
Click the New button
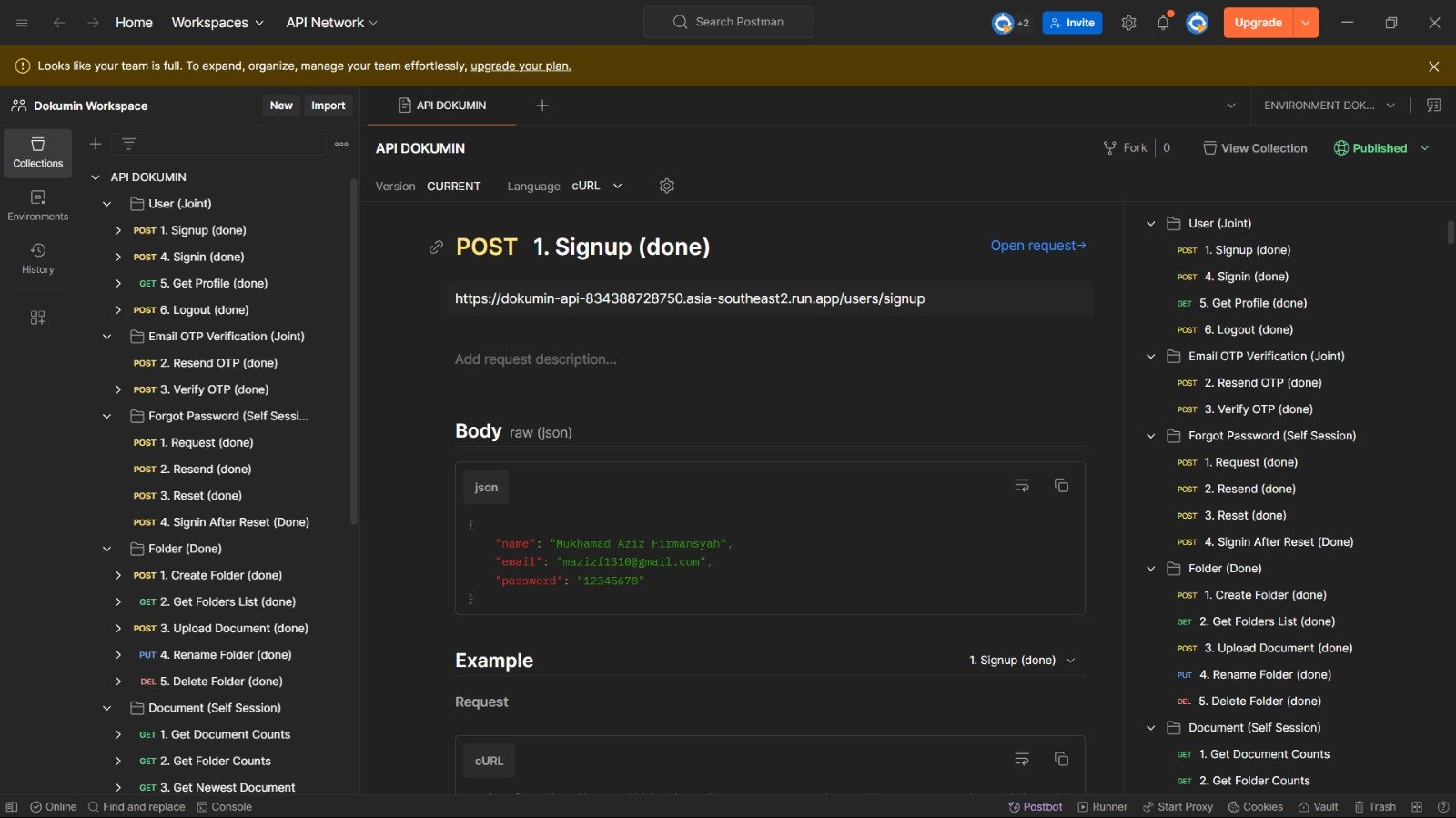[281, 106]
